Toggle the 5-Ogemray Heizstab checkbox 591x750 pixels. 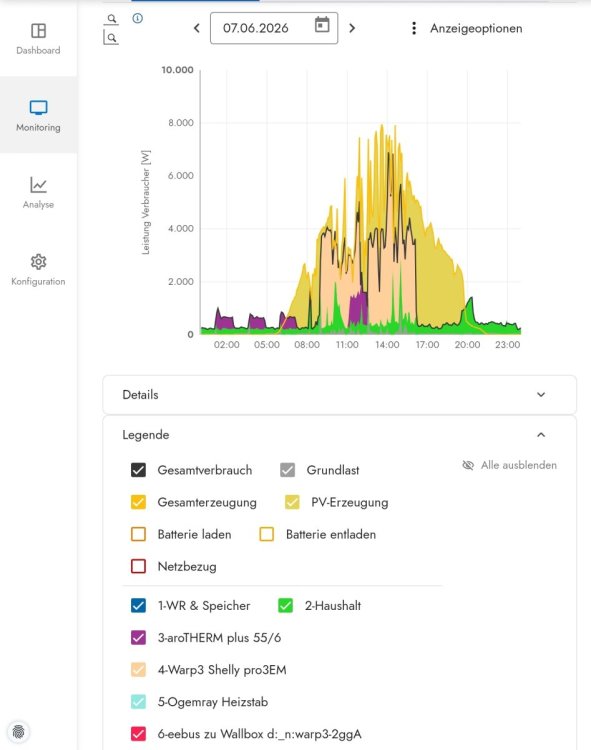[138, 702]
